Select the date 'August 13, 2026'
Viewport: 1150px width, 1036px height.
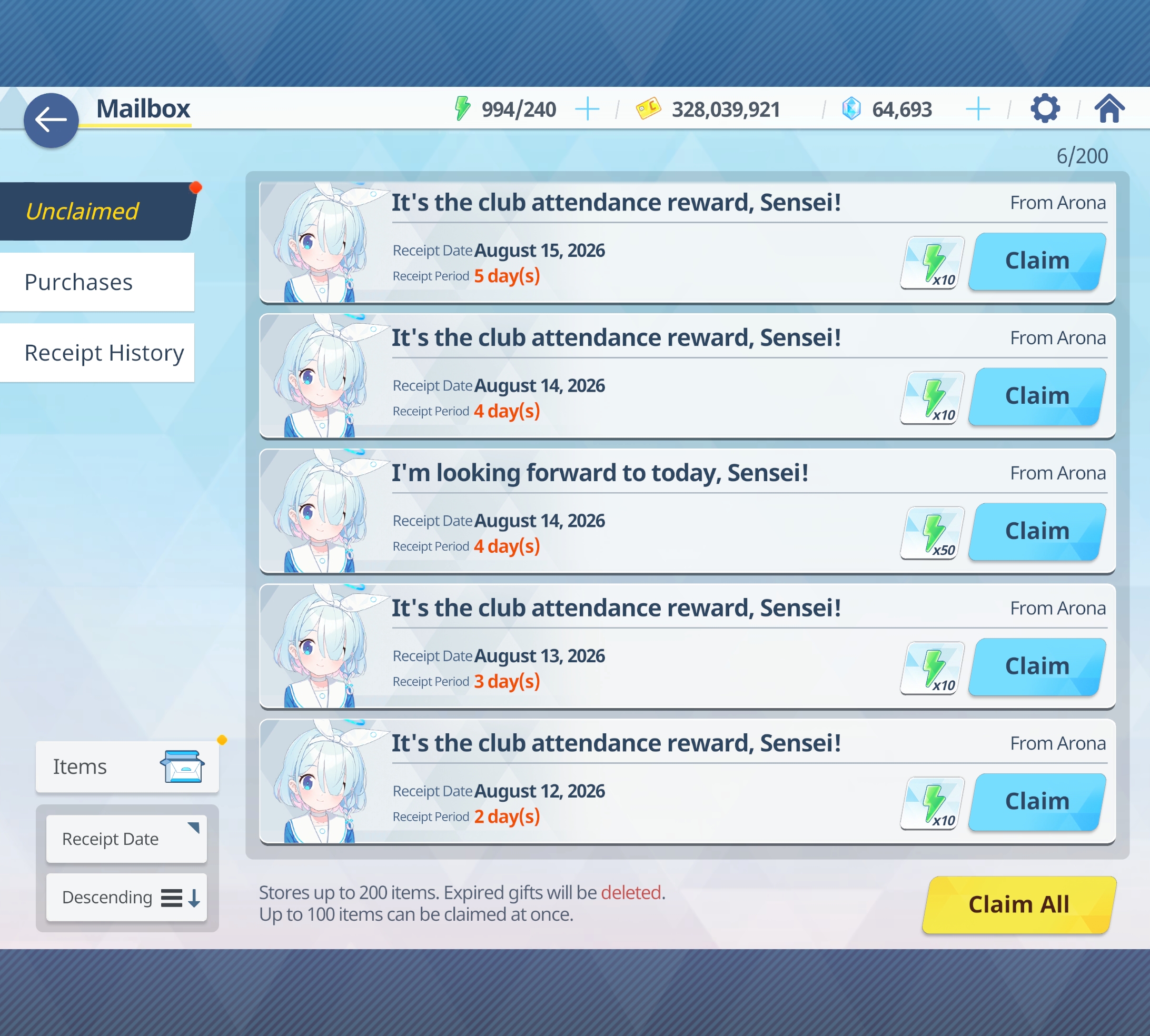tap(540, 656)
